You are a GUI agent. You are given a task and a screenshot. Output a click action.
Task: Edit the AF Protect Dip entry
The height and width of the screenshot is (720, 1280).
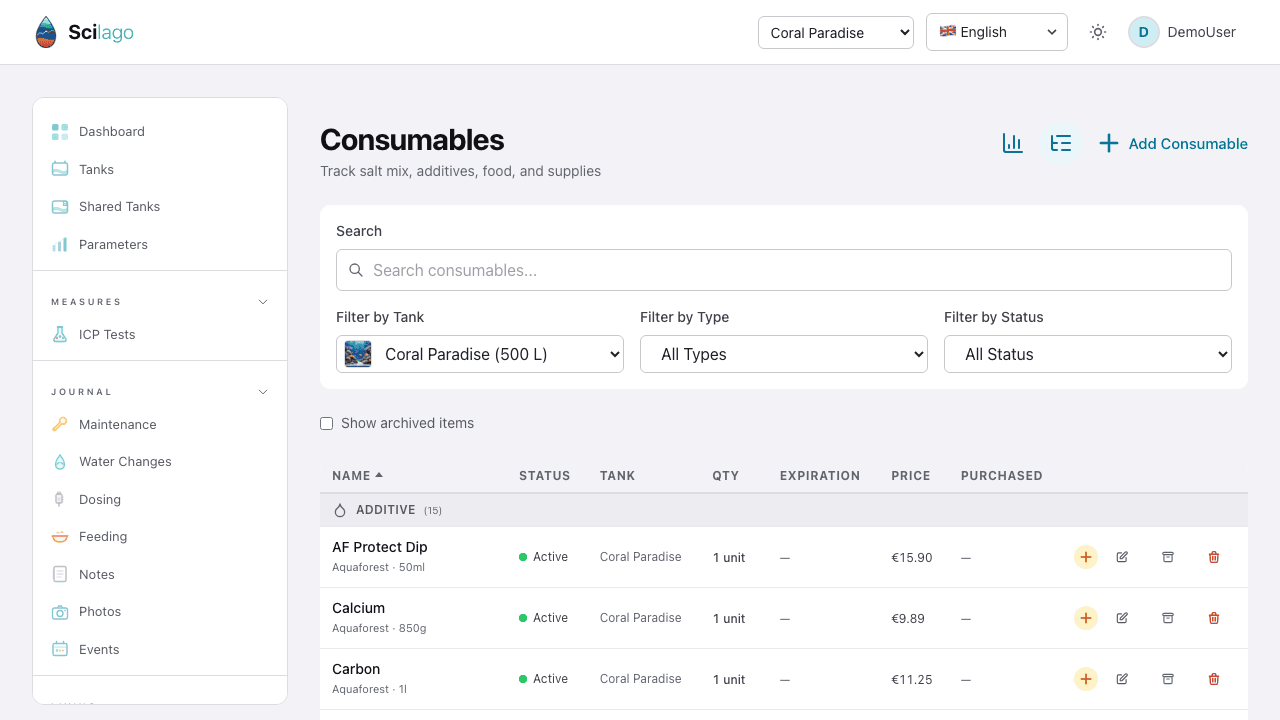[1122, 557]
